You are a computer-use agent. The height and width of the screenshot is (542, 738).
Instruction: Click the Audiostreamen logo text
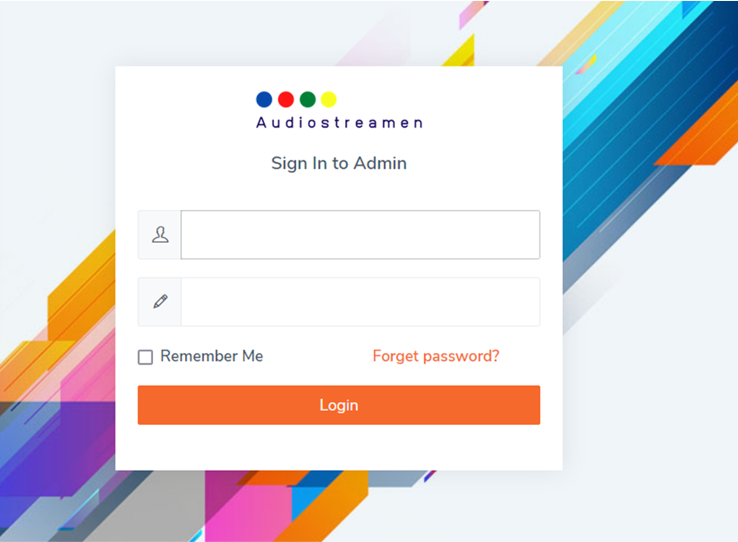pyautogui.click(x=339, y=123)
